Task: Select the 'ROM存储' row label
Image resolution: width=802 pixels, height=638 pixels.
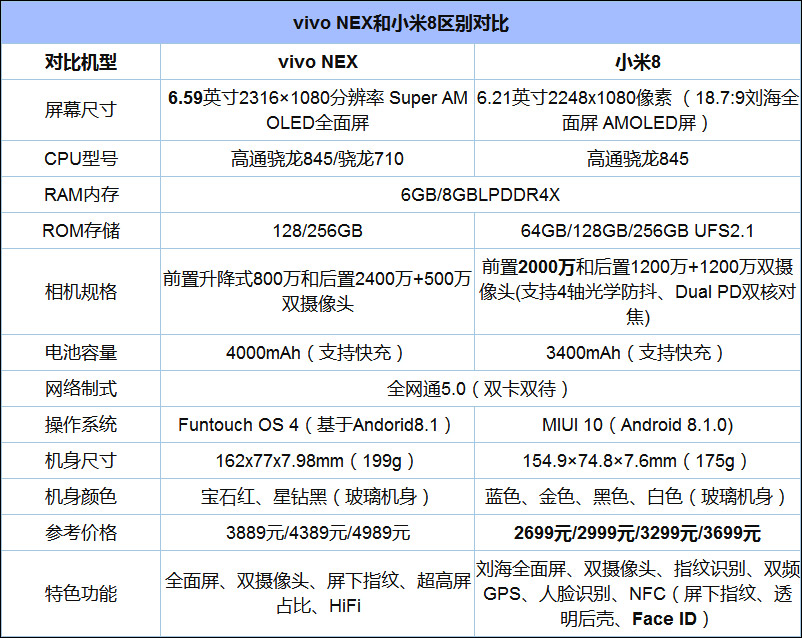Action: [x=81, y=231]
